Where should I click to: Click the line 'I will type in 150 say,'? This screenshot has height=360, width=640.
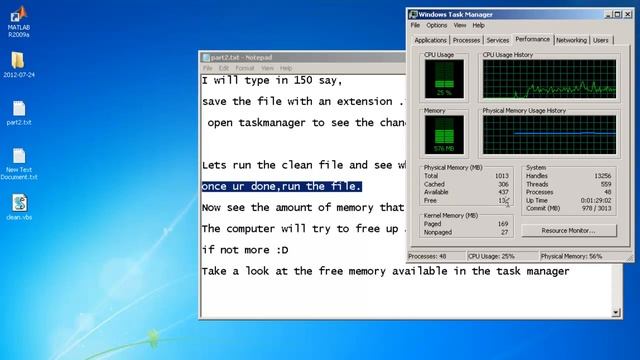[272, 80]
